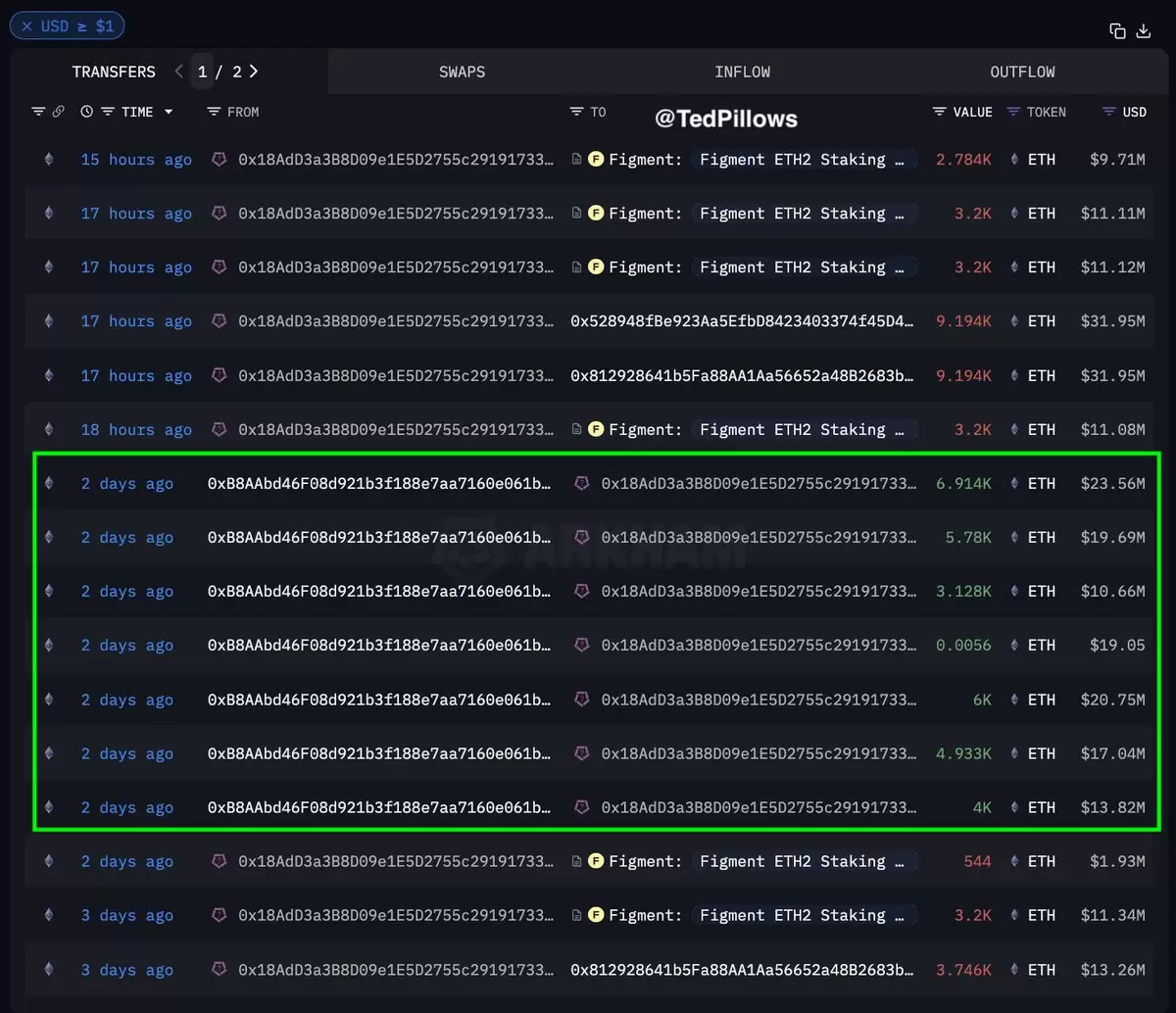
Task: Open the USD column filter
Action: click(x=1109, y=112)
